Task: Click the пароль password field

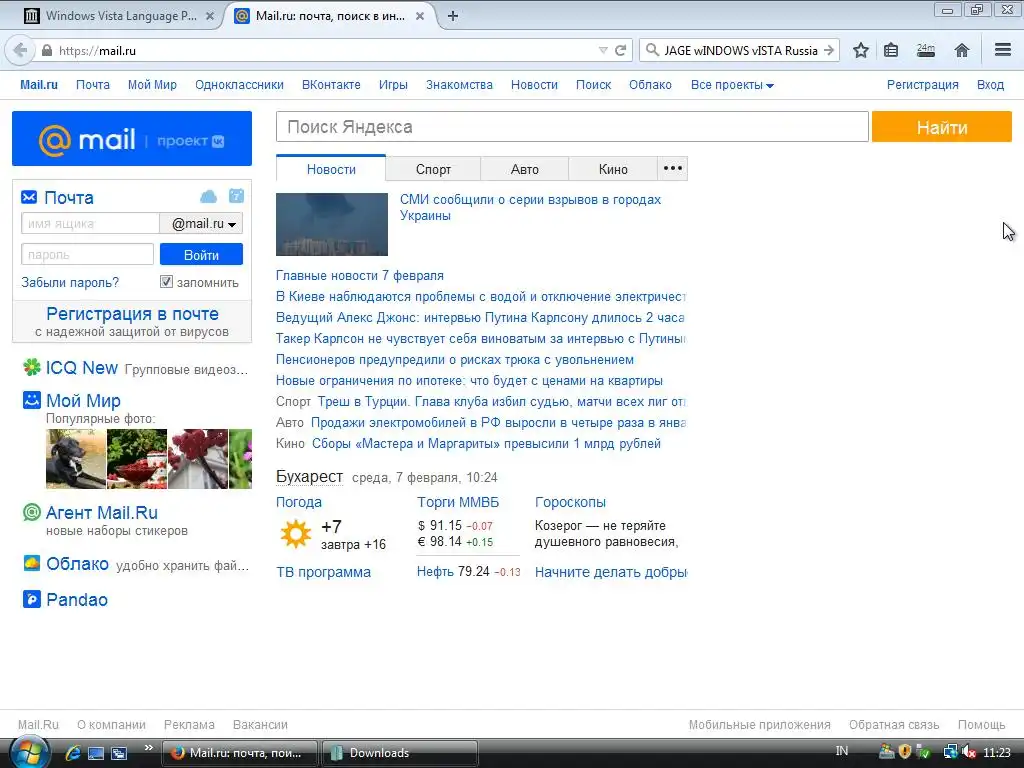Action: click(x=88, y=255)
